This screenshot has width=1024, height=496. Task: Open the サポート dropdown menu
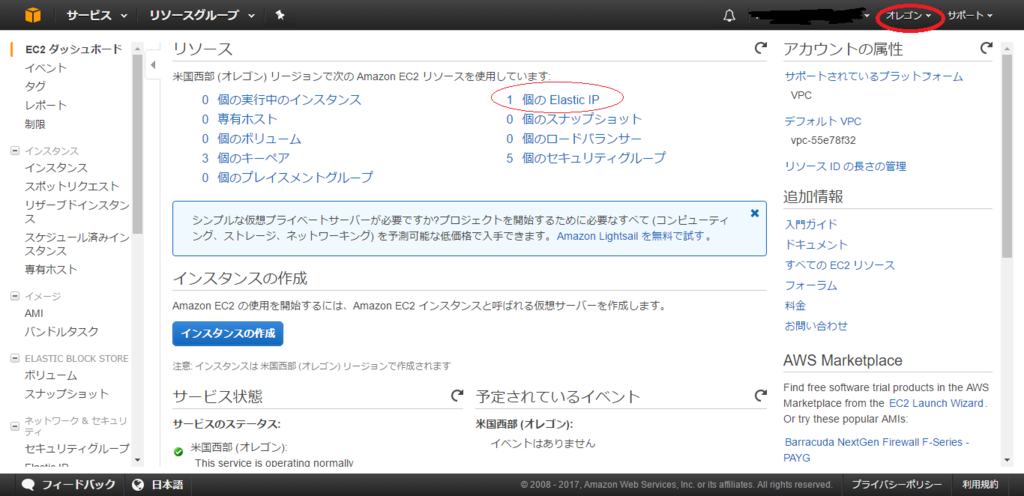point(970,16)
